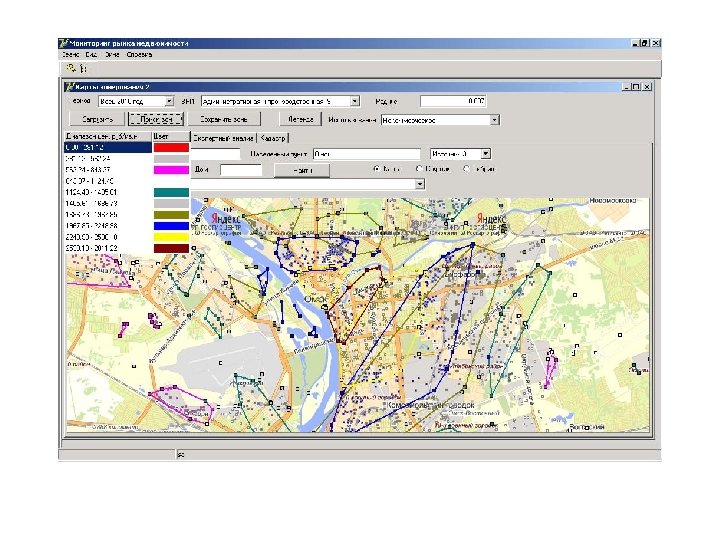This screenshot has height=540, width=720.
Task: Click the focused button next to Загрузить
Action: point(156,119)
